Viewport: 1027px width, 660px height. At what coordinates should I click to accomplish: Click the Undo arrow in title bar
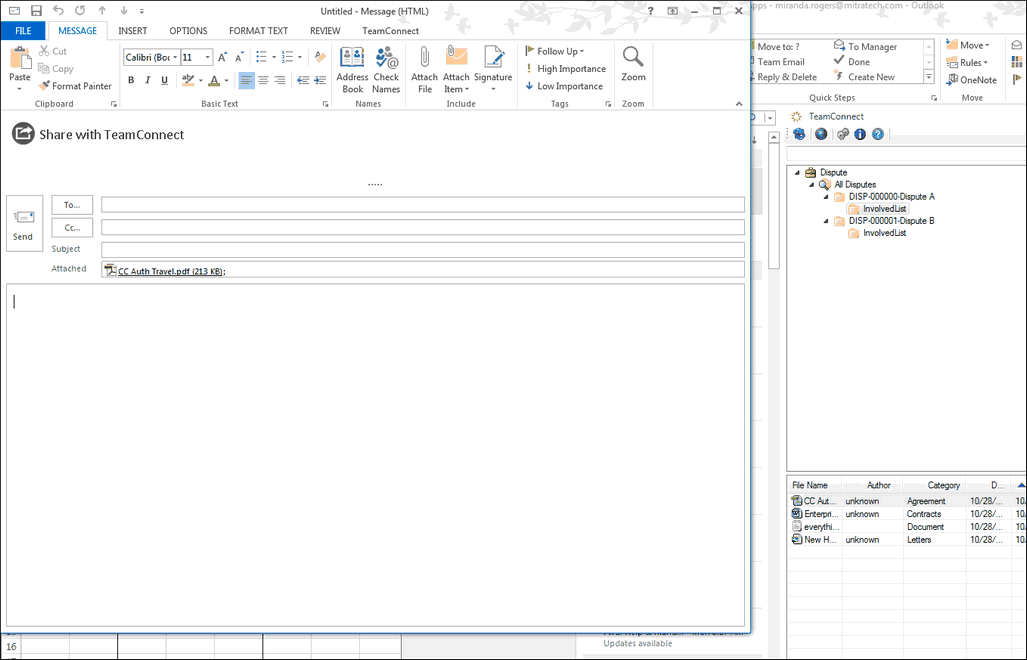click(58, 10)
